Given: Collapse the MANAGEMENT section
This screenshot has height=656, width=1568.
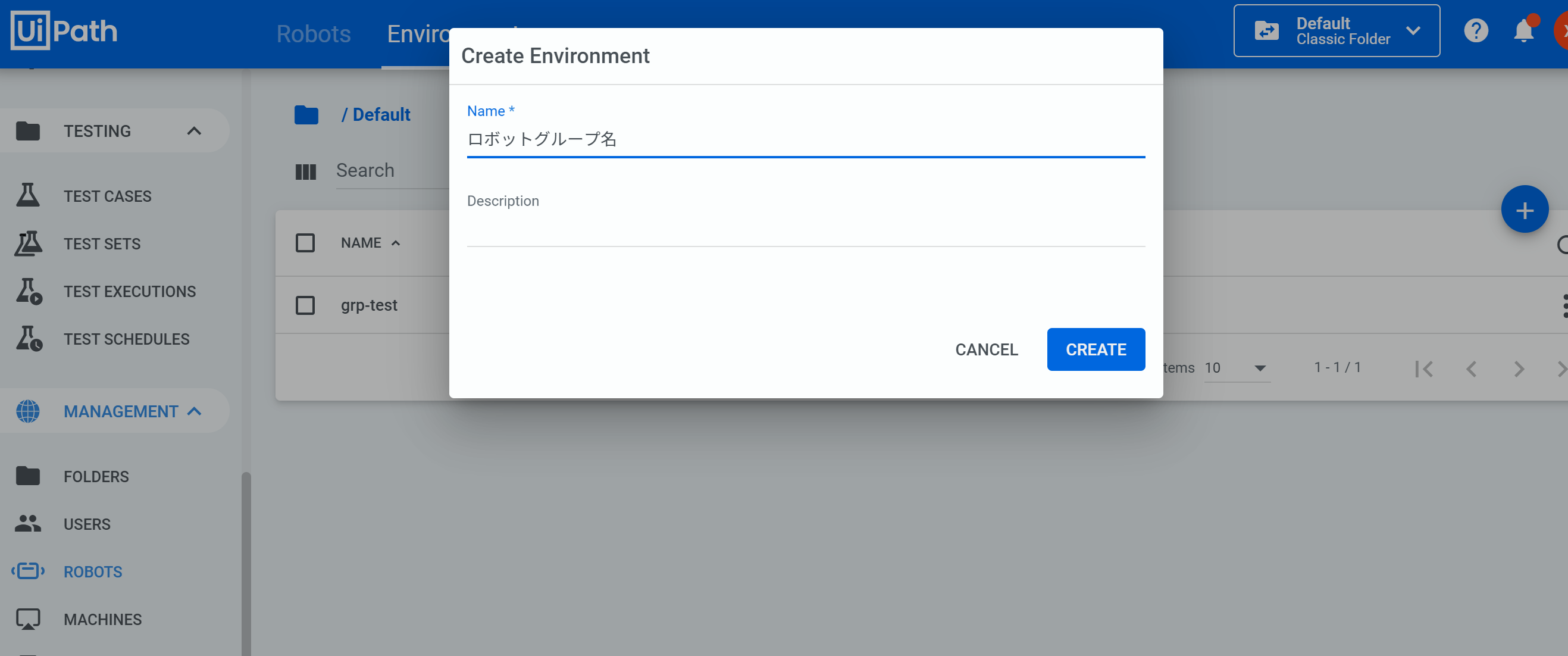Looking at the screenshot, I should pyautogui.click(x=193, y=411).
